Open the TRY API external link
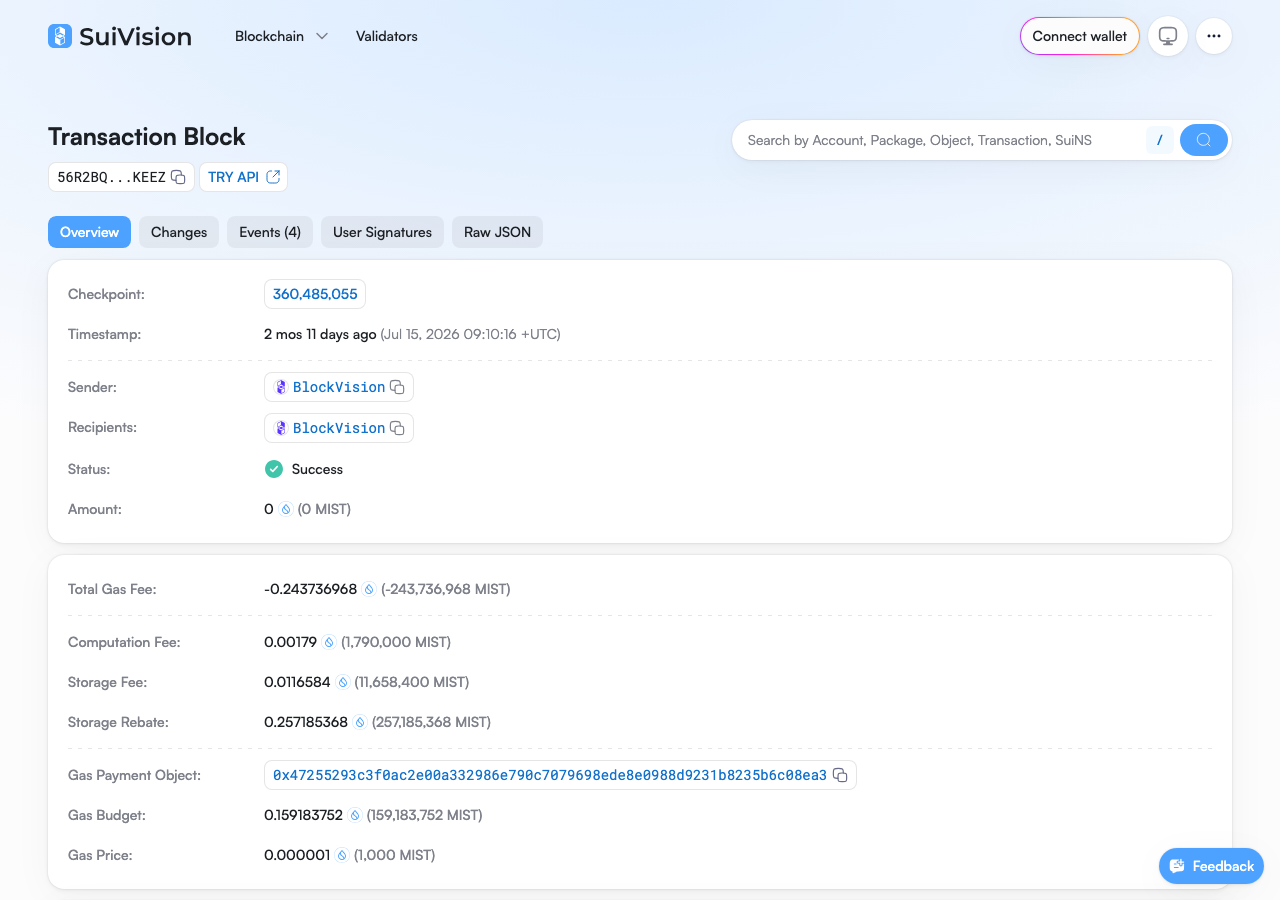The width and height of the screenshot is (1280, 900). coord(244,177)
